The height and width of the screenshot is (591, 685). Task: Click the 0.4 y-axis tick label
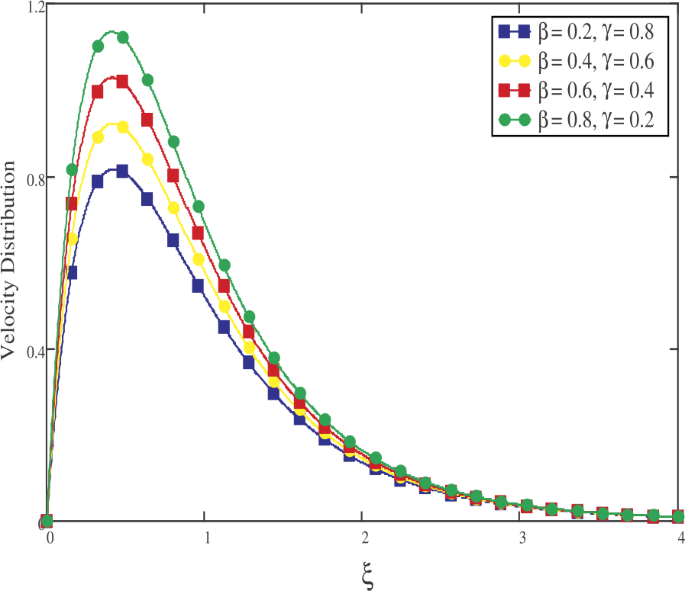(x=36, y=352)
